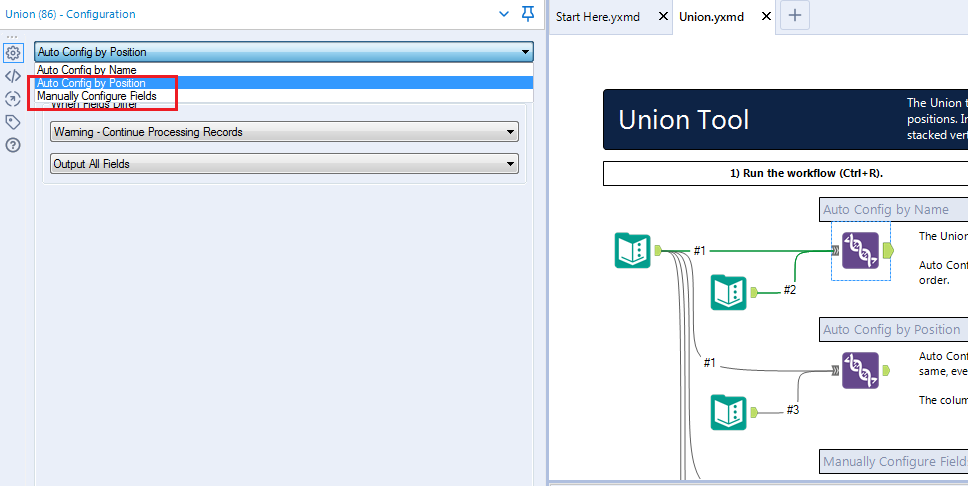The width and height of the screenshot is (968, 486).
Task: Click the Union (86) - Configuration title
Action: 70,14
